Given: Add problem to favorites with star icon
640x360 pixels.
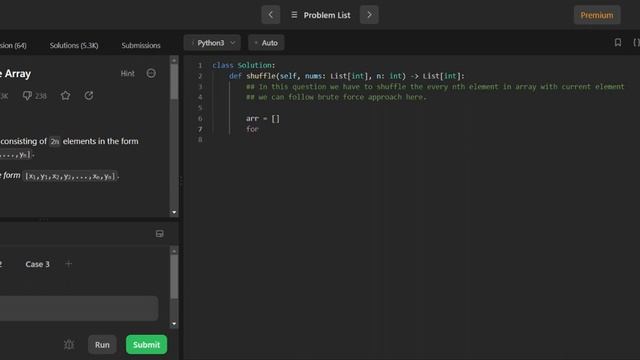Looking at the screenshot, I should (65, 96).
